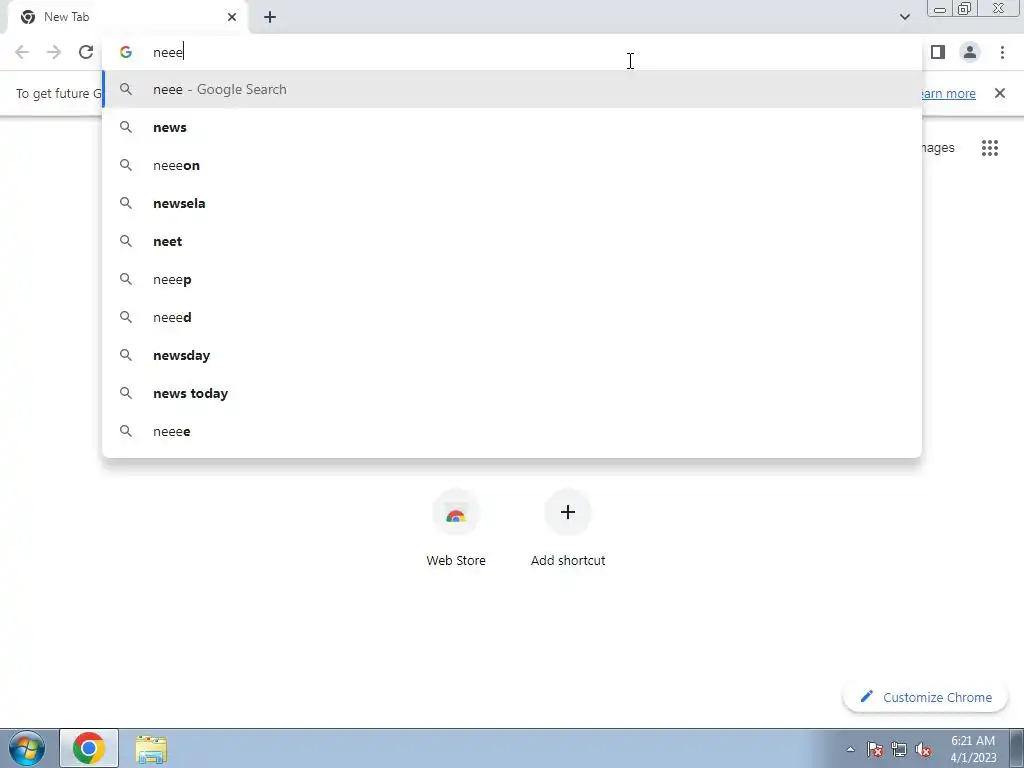
Task: Click the Images link
Action: point(937,148)
